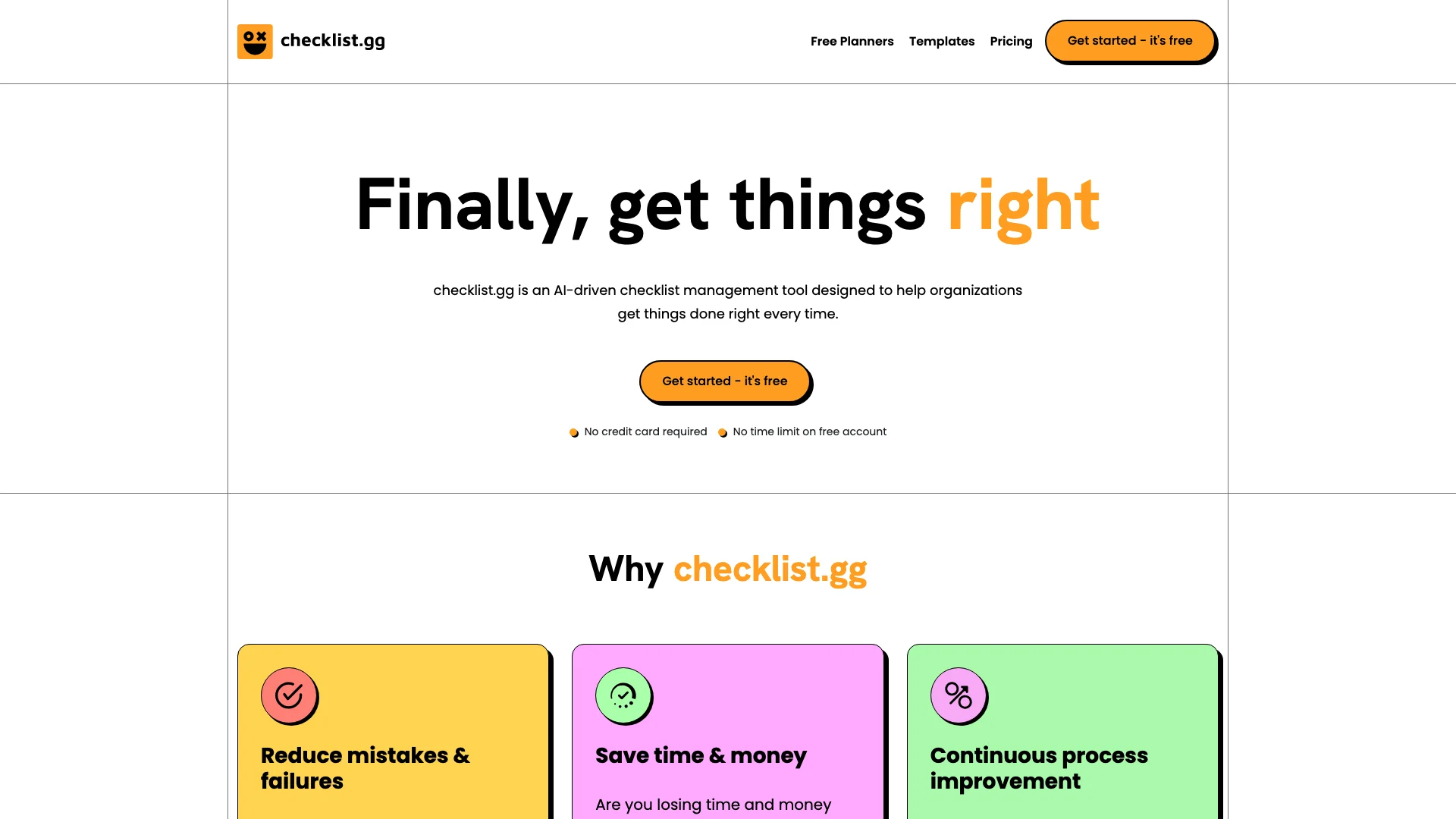
Task: Select the orange Why checklist.gg heading
Action: [x=770, y=569]
